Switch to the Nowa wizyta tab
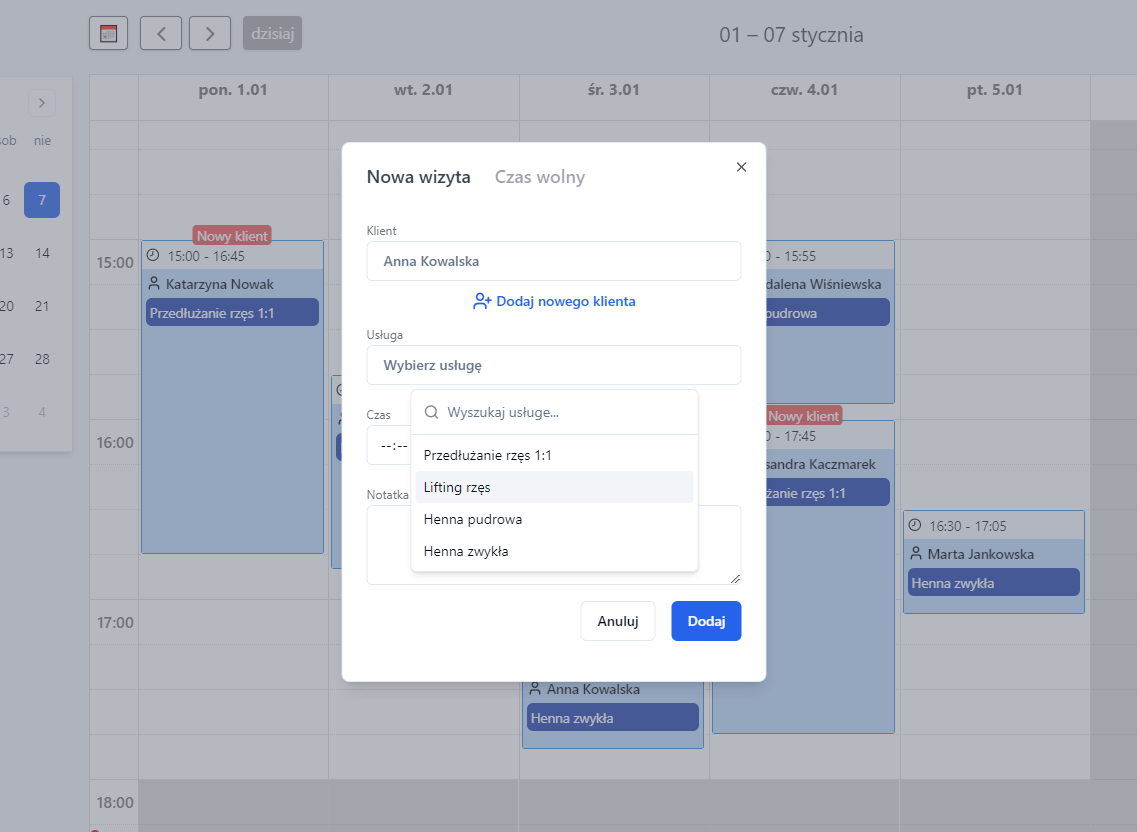This screenshot has width=1137, height=832. pyautogui.click(x=418, y=177)
